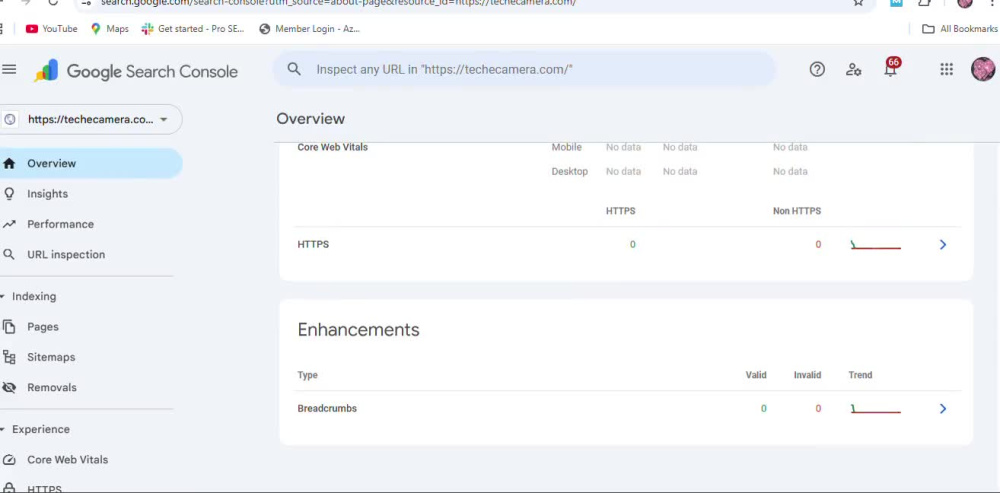The image size is (1000, 493).
Task: Click the Desktop row label
Action: point(570,172)
